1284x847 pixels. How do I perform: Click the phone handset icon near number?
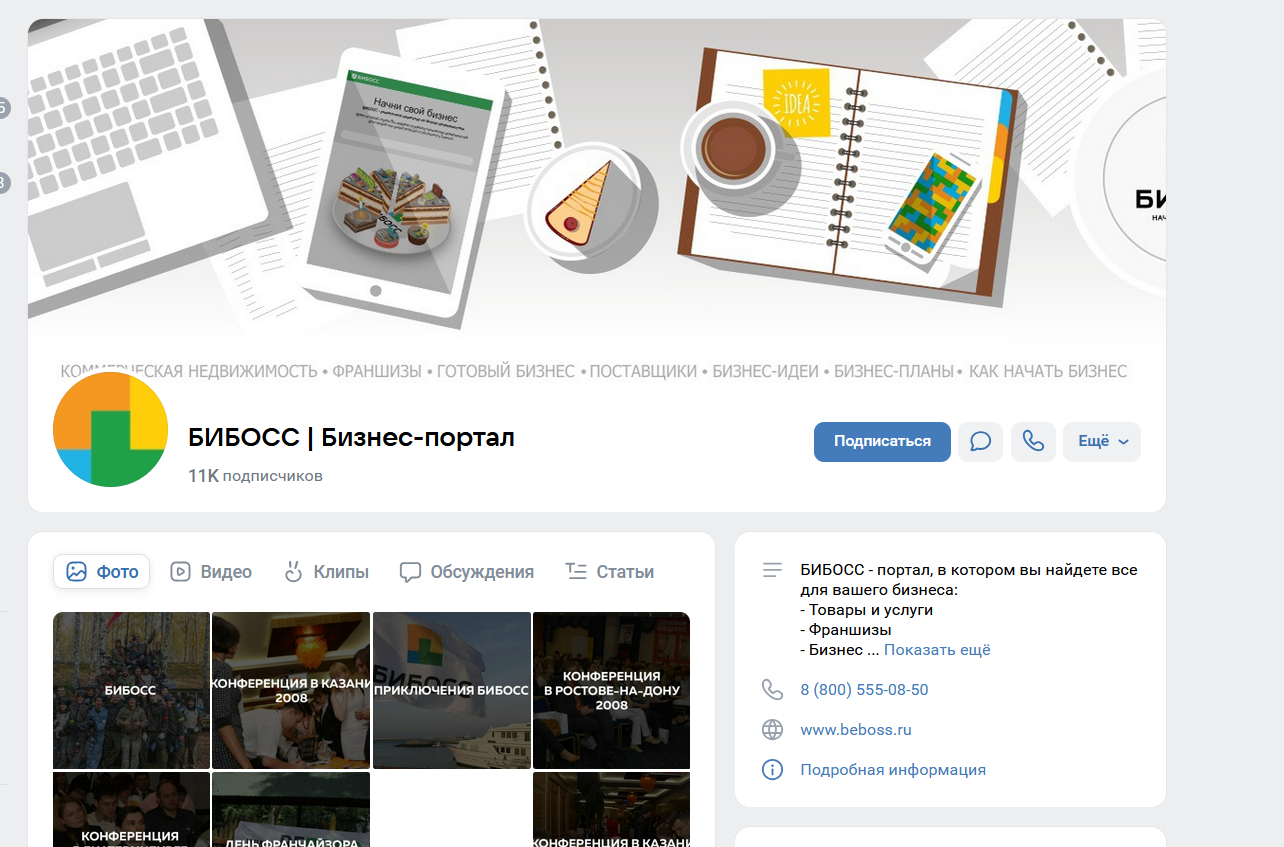click(772, 690)
